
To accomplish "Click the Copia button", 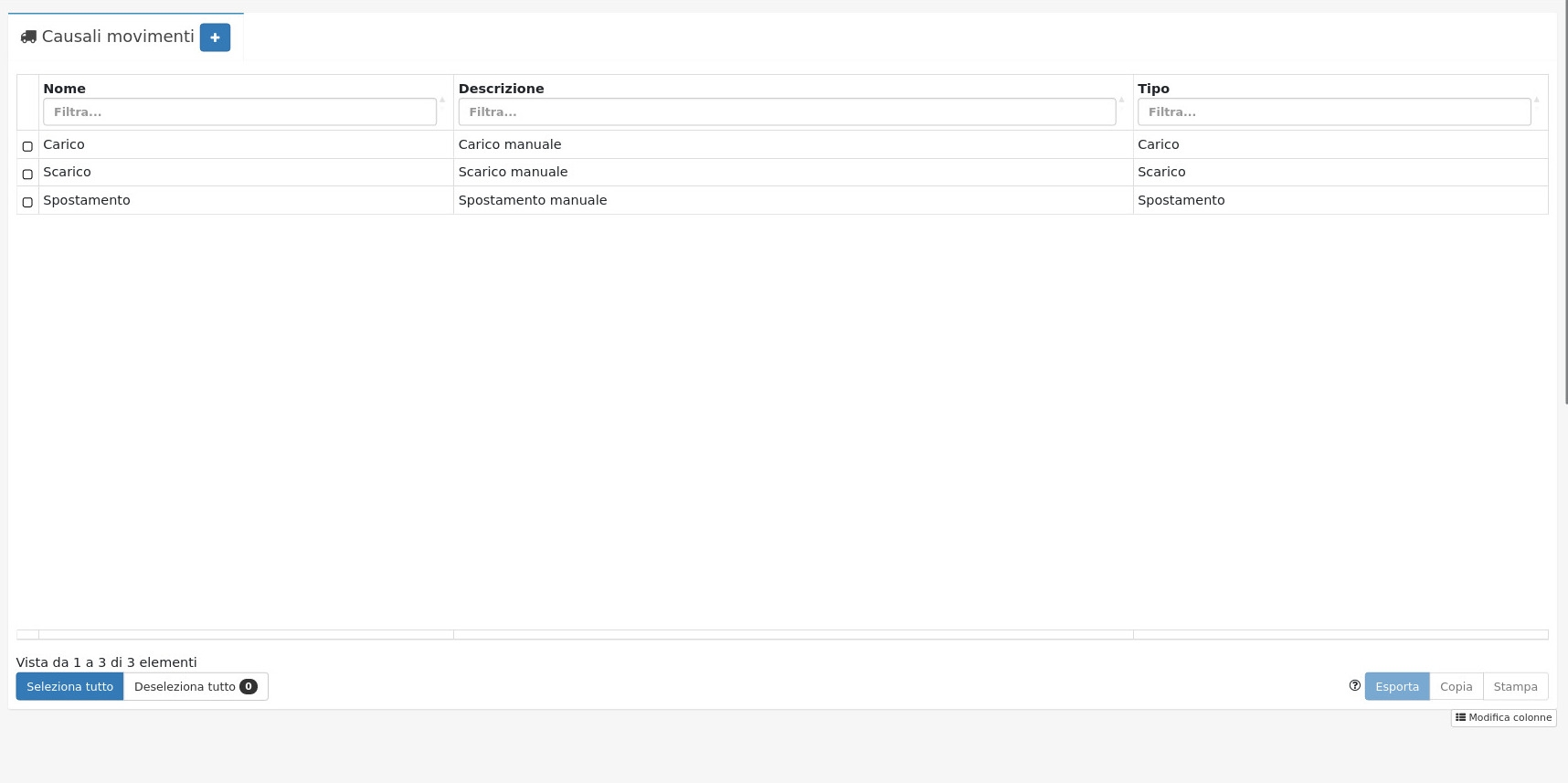I will tap(1456, 687).
